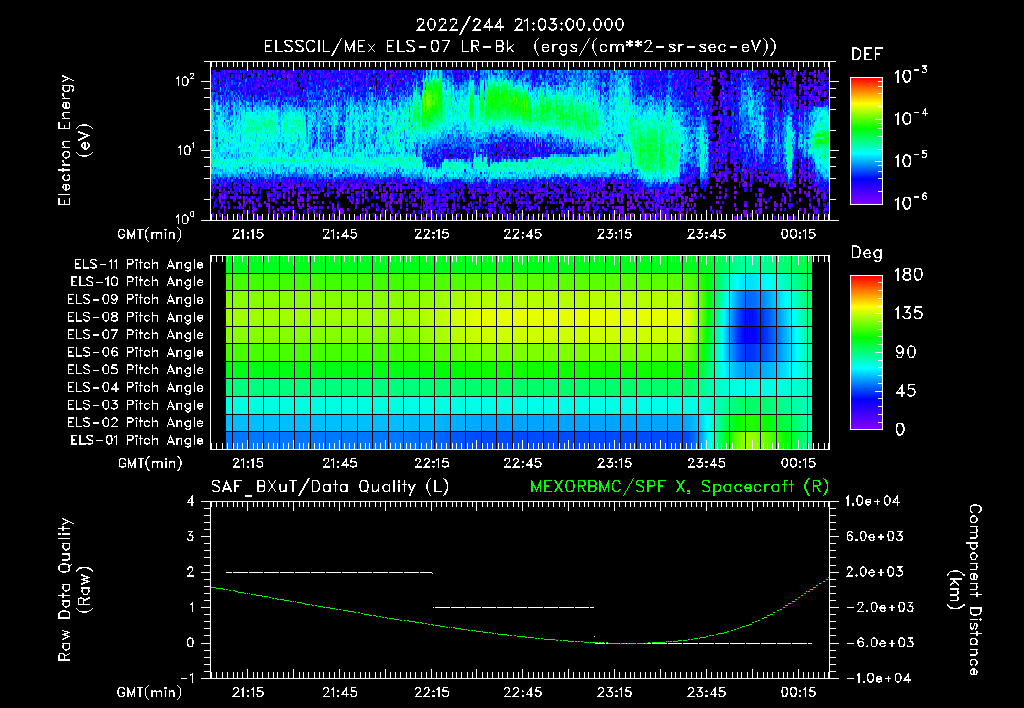Click the 10^-6 label on DEF scale
This screenshot has height=708, width=1024.
click(910, 202)
